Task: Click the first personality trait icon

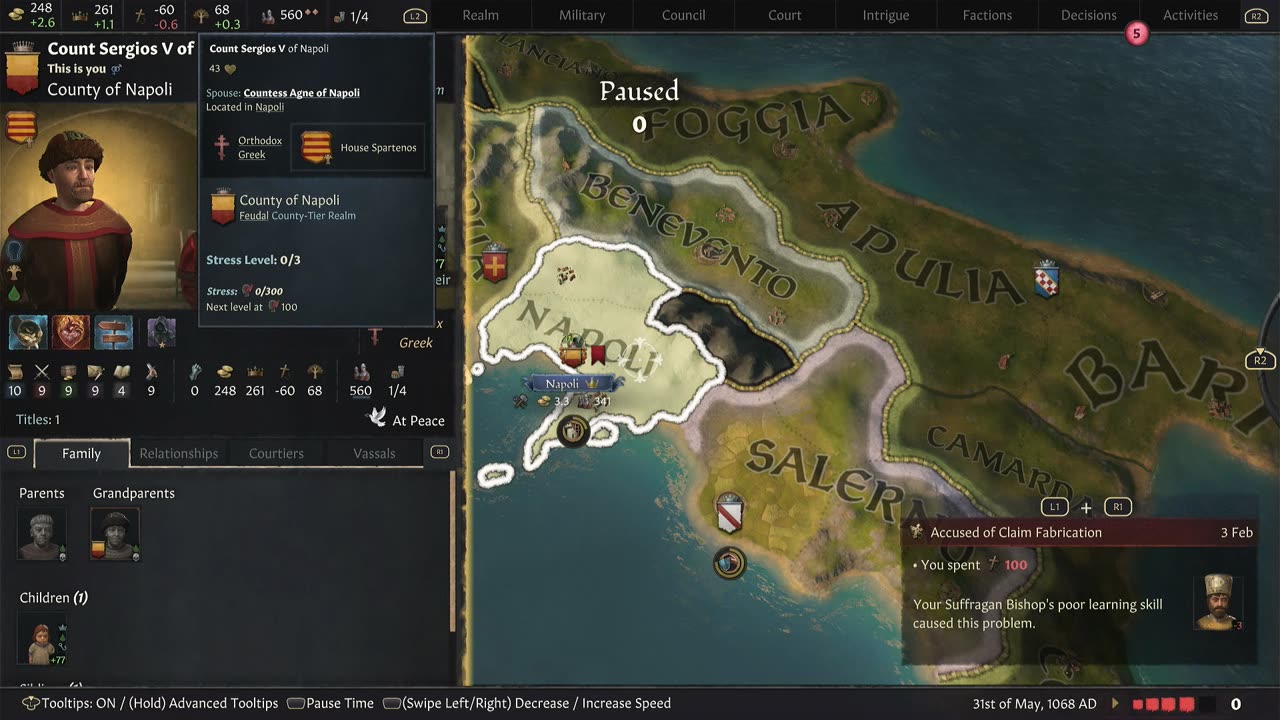Action: 28,332
